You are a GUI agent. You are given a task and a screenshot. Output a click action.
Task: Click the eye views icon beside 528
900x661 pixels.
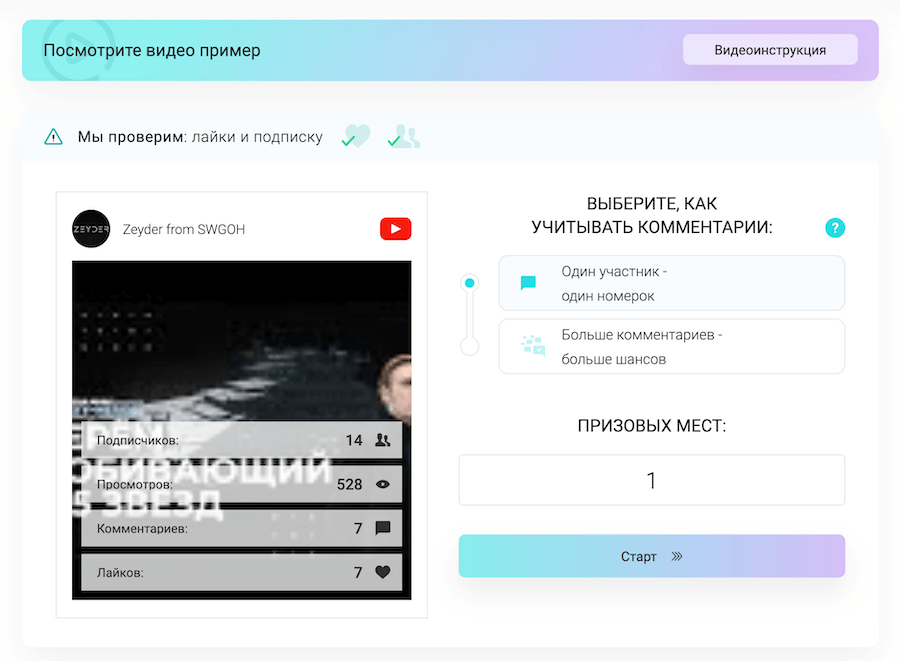(383, 484)
